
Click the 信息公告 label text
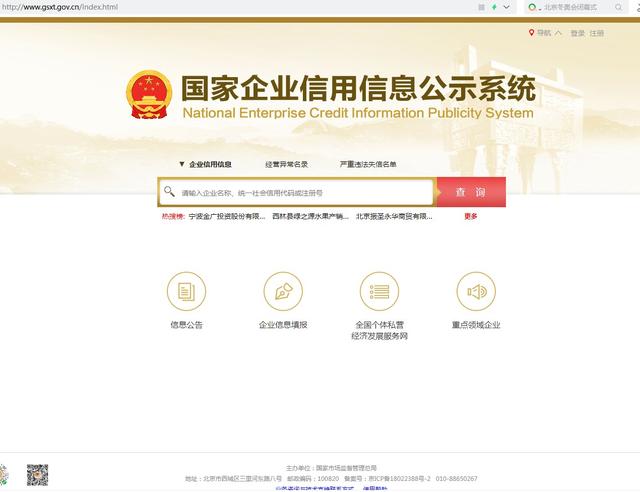[x=187, y=325]
